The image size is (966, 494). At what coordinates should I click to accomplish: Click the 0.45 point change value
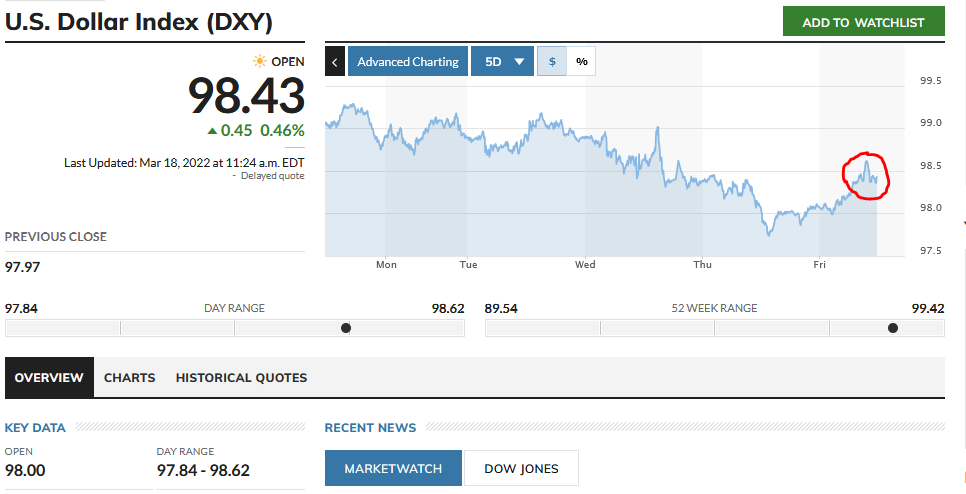[x=237, y=130]
